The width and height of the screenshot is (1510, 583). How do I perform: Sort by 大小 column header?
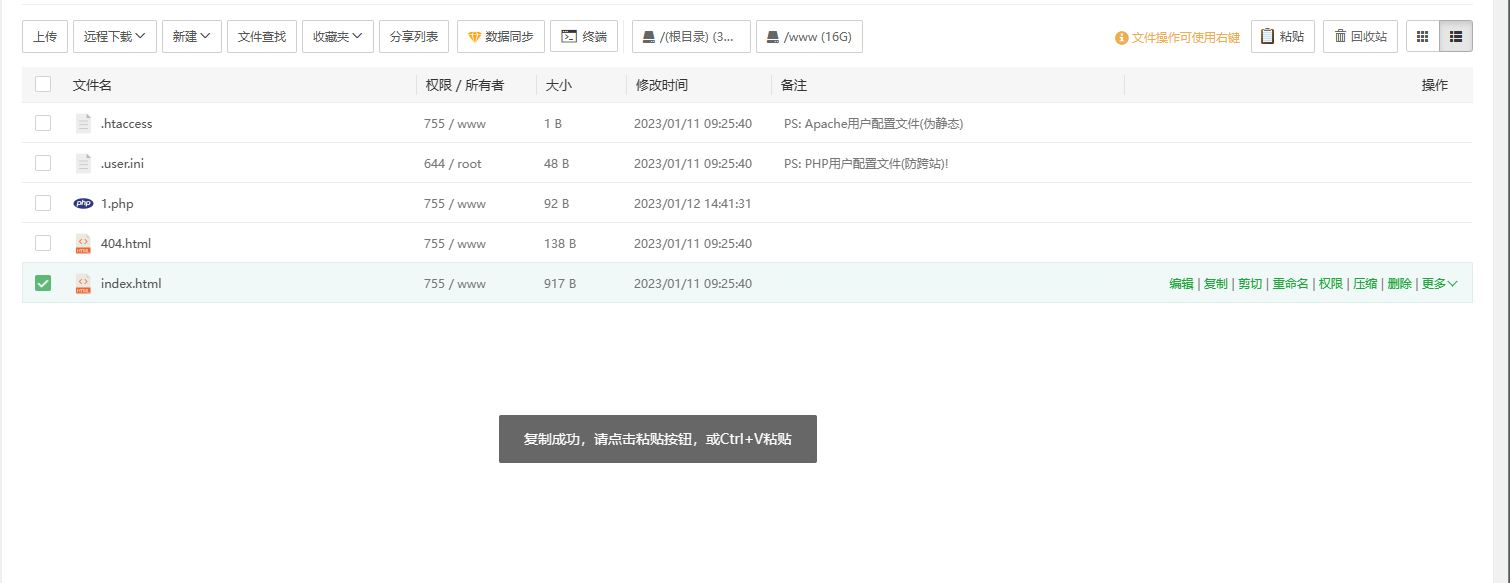click(x=558, y=85)
